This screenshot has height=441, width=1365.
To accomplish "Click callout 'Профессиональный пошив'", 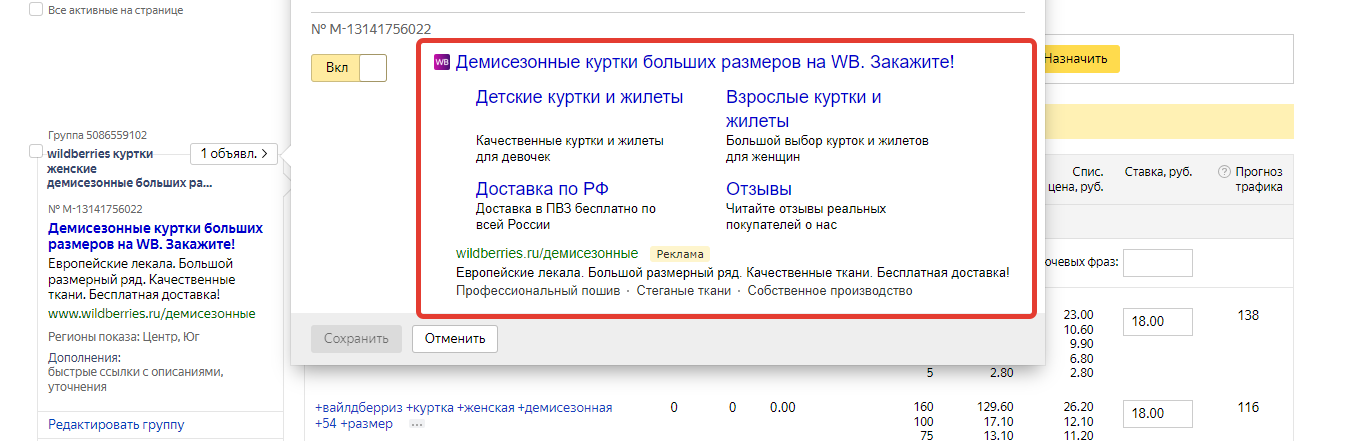I will 537,291.
